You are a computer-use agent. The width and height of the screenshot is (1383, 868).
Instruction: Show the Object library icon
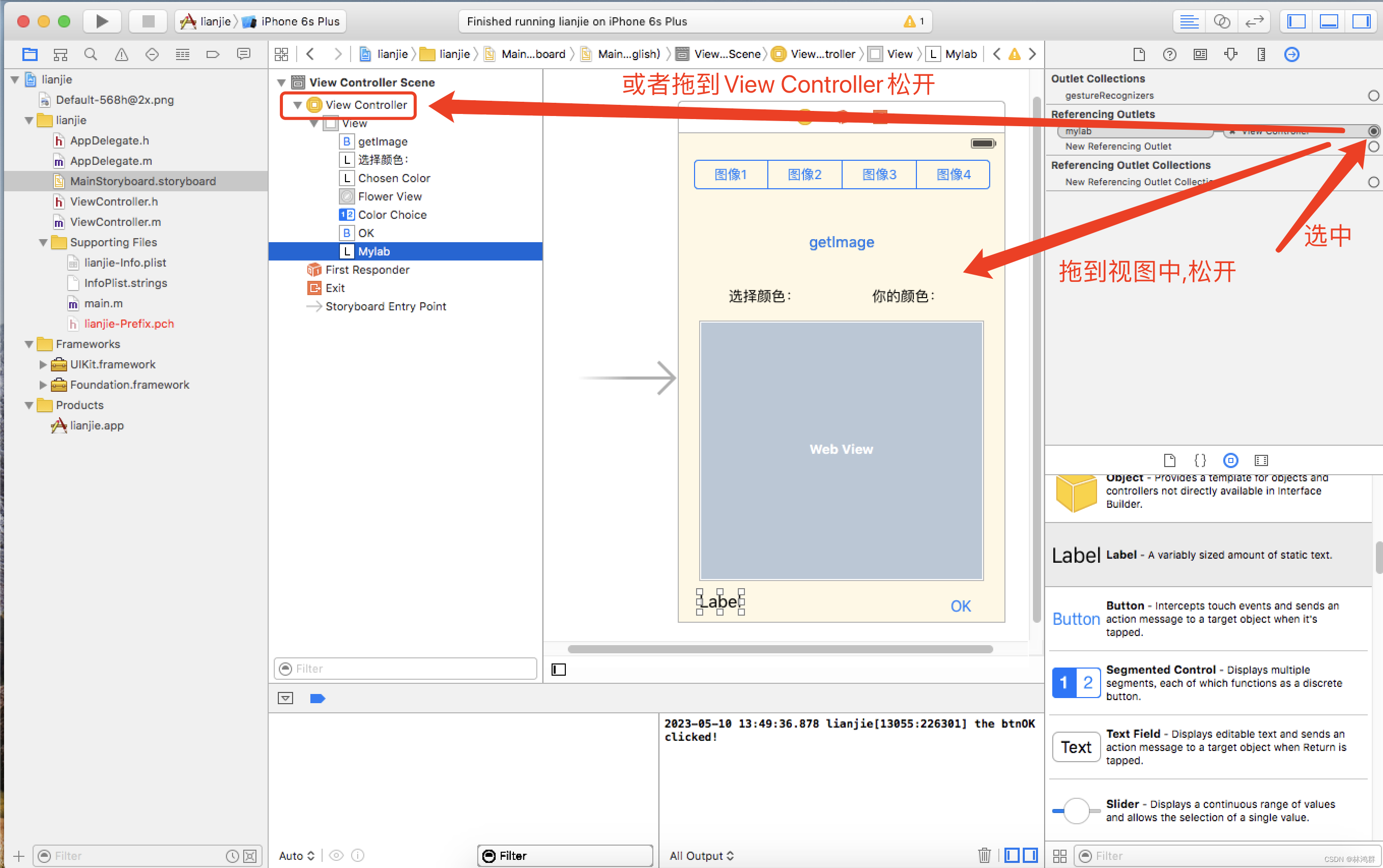point(1230,460)
